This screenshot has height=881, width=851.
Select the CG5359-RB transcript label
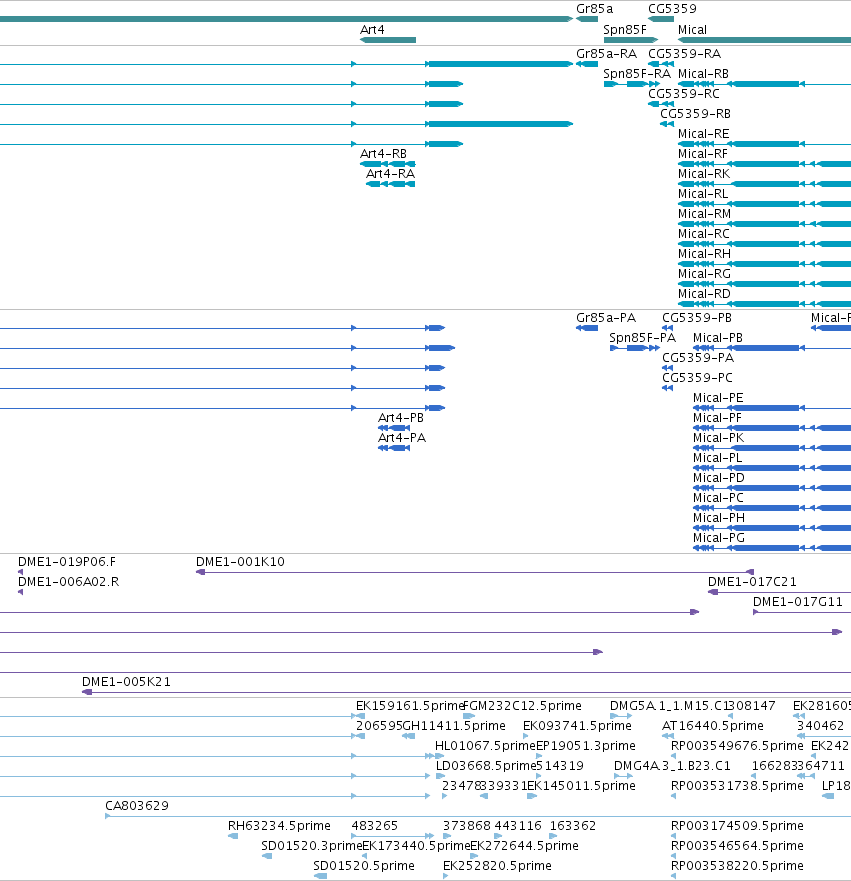[695, 114]
